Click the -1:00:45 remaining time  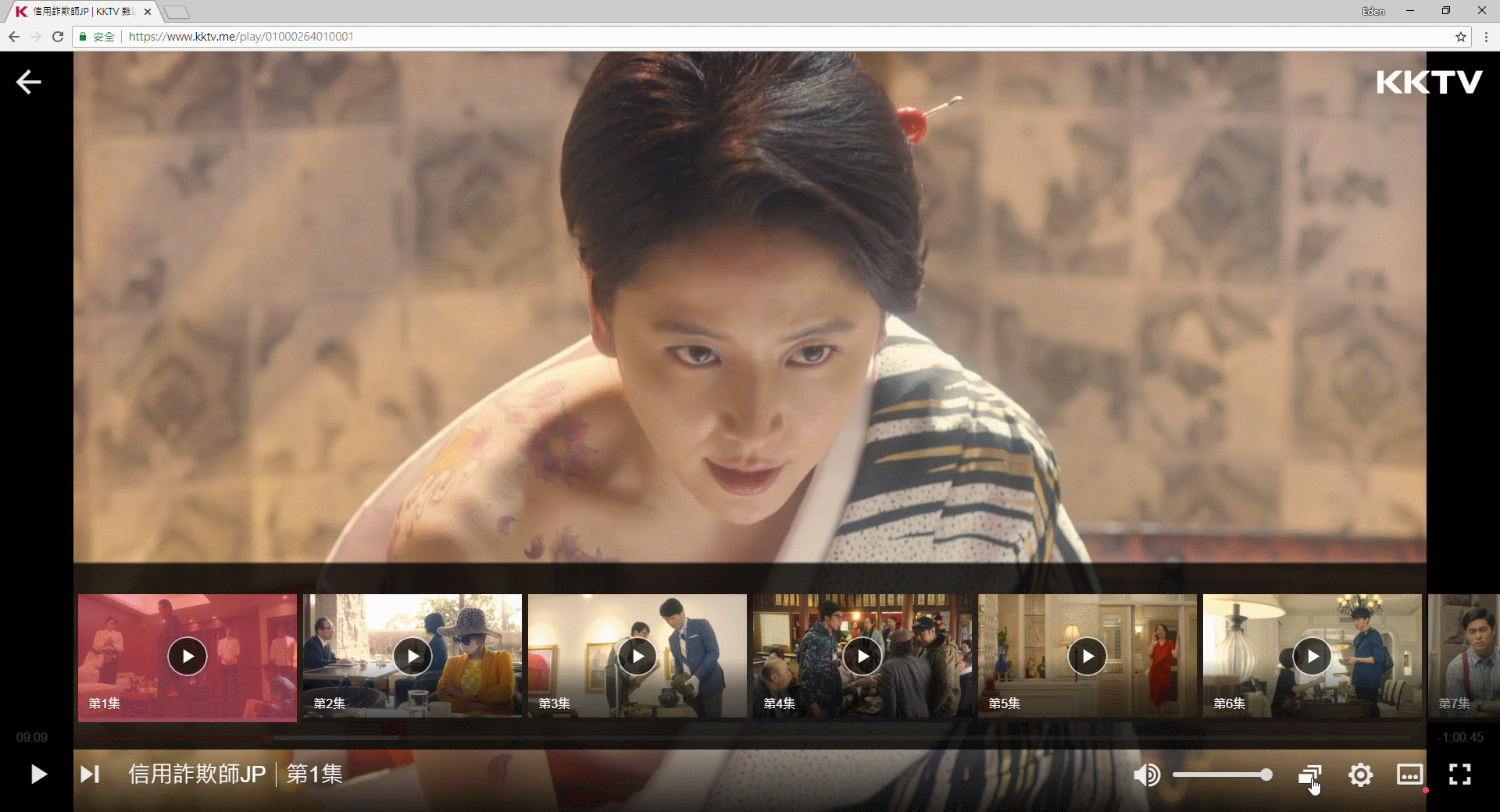coord(1460,737)
